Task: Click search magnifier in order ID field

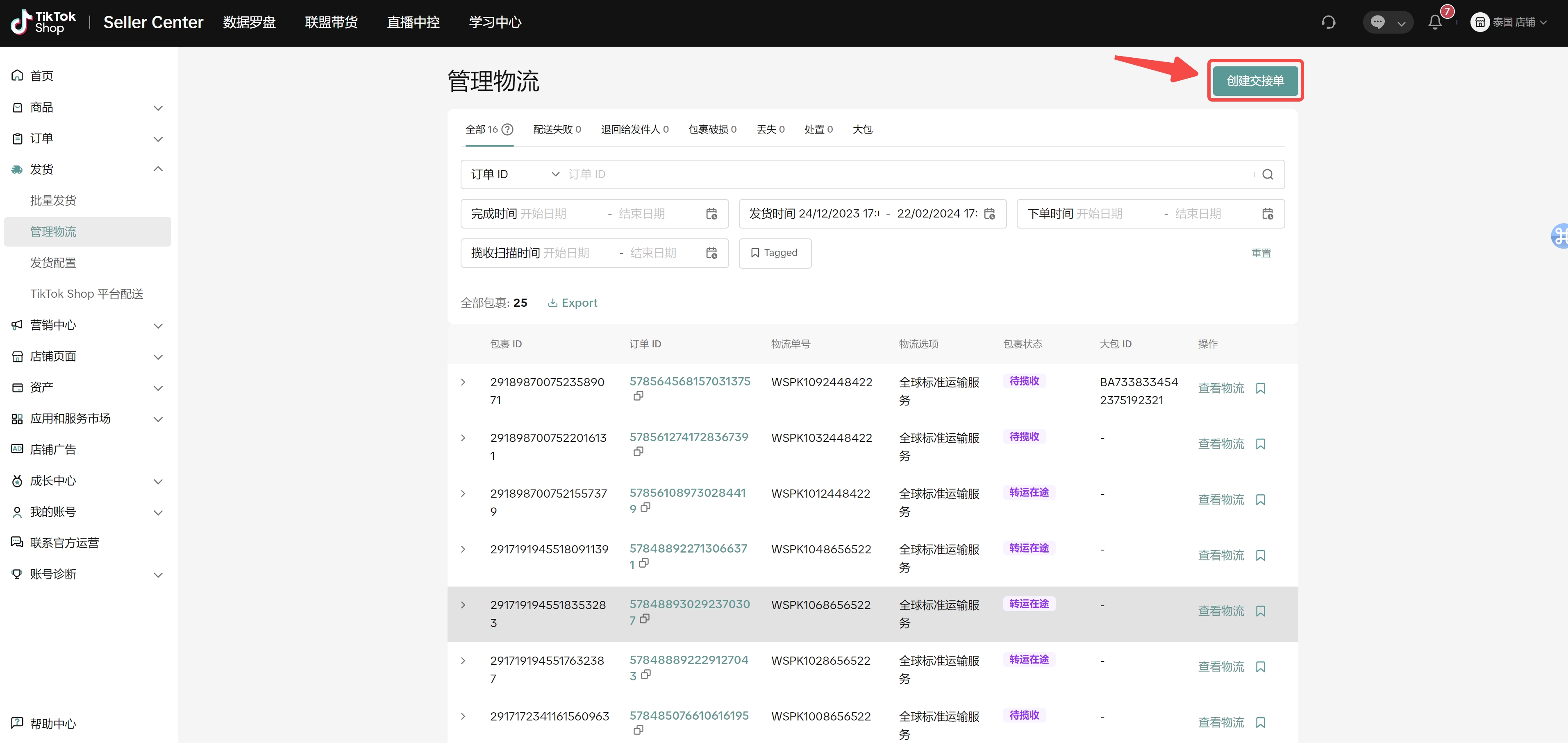Action: coord(1267,174)
